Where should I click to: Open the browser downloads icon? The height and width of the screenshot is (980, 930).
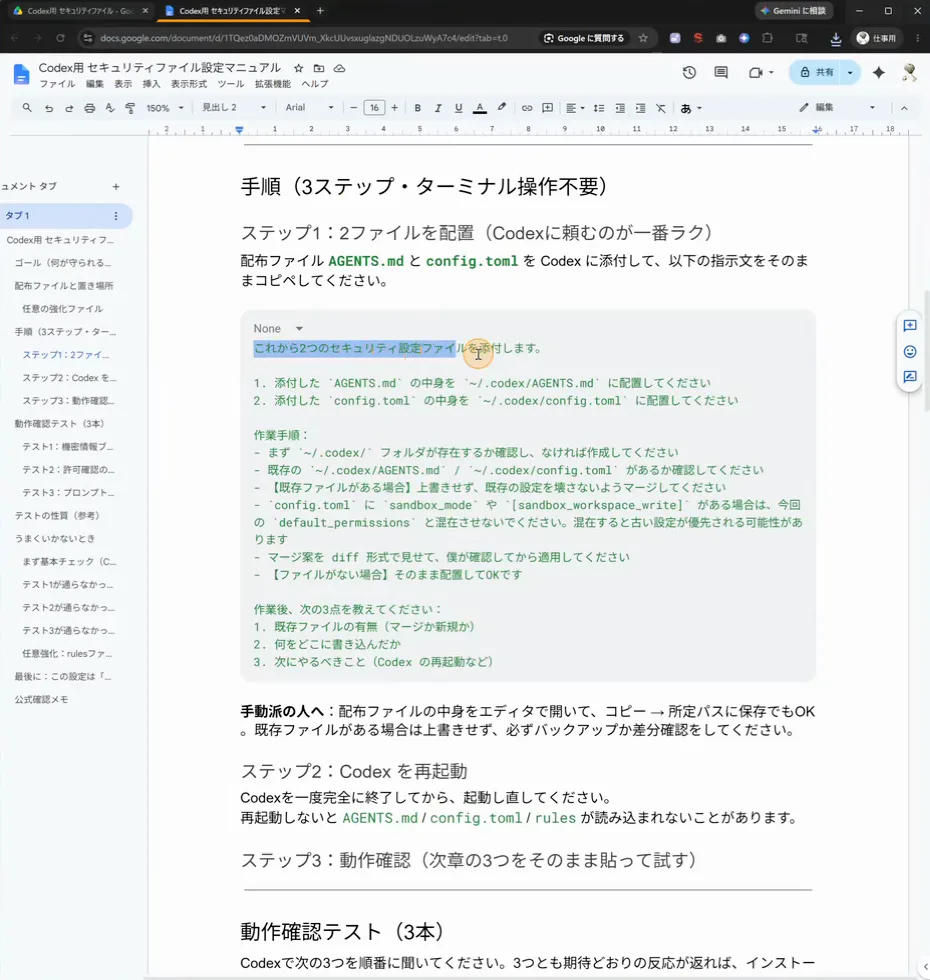(836, 39)
